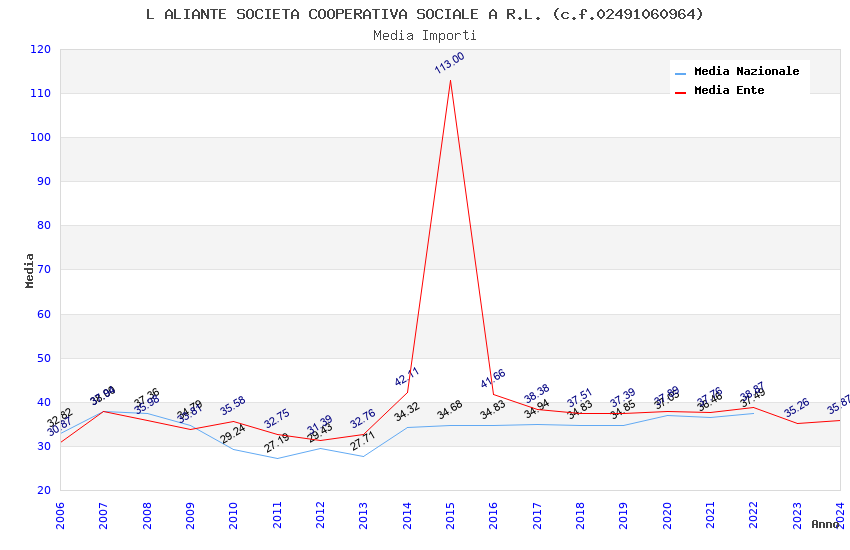The width and height of the screenshot is (850, 550).
Task: Click the 32.75 data label
Action: click(276, 418)
